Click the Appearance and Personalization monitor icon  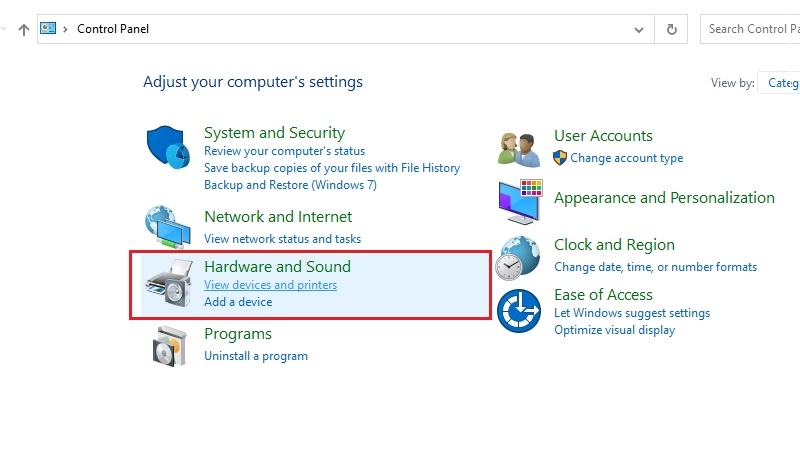(519, 201)
